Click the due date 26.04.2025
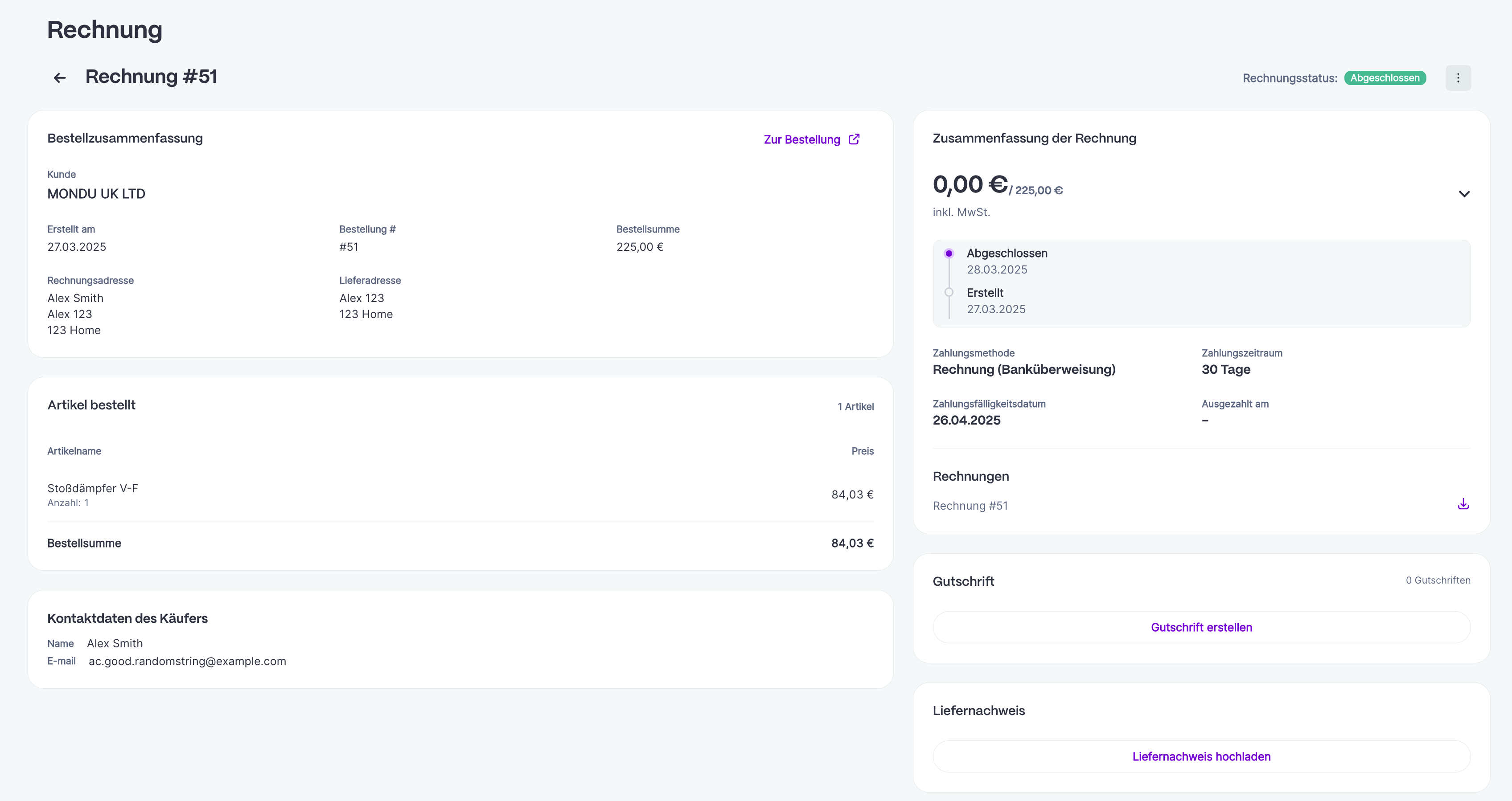This screenshot has height=801, width=1512. click(x=966, y=420)
